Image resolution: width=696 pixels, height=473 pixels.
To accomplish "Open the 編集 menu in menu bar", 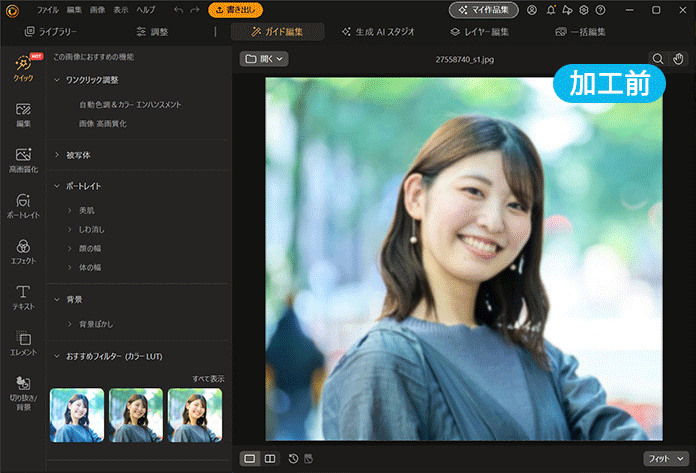I will (x=74, y=10).
